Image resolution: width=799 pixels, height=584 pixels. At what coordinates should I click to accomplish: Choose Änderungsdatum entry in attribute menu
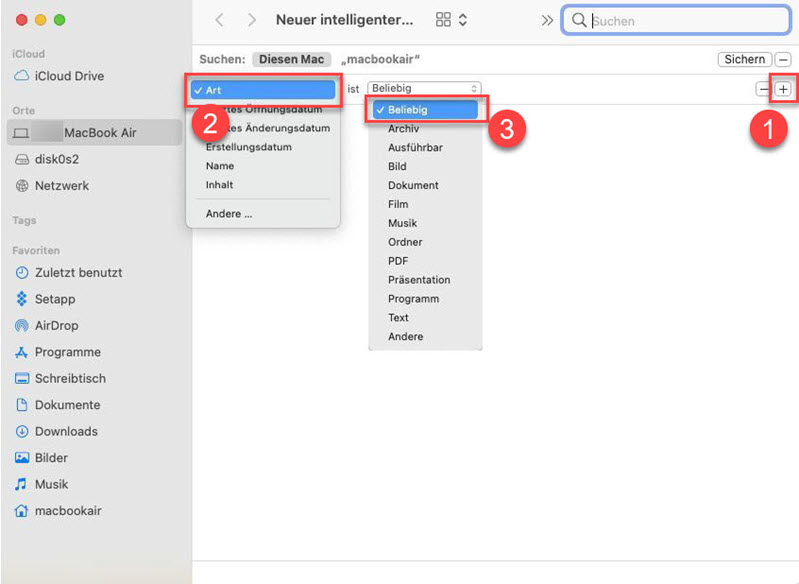tap(263, 128)
